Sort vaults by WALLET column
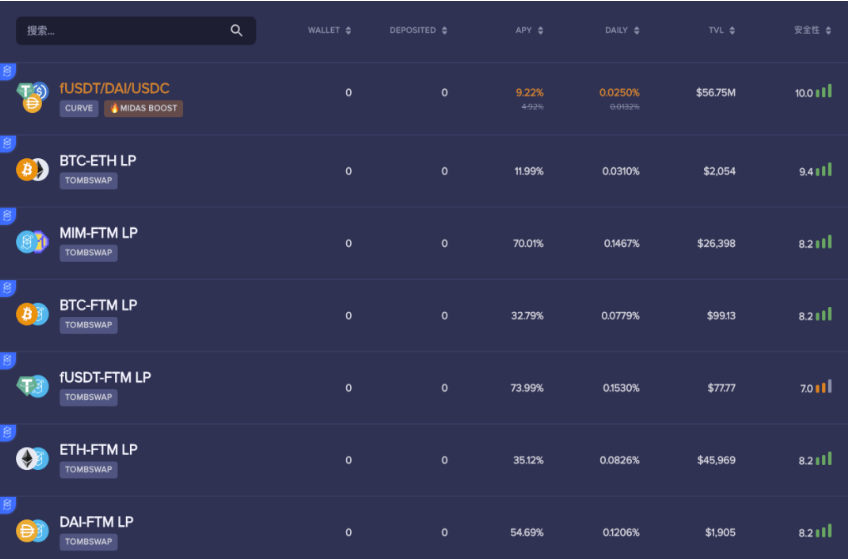The width and height of the screenshot is (848, 559). tap(329, 30)
